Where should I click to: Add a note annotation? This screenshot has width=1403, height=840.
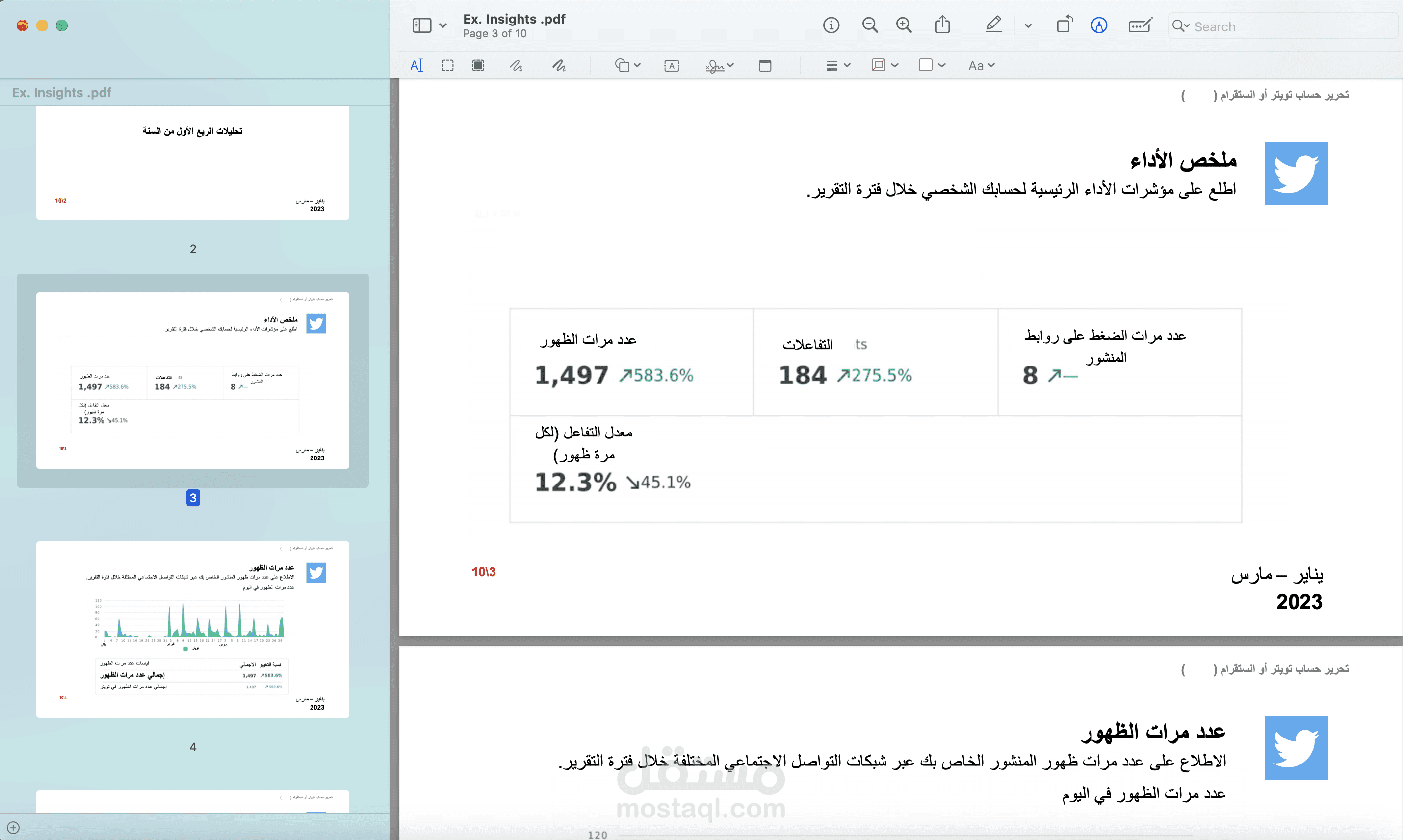[x=764, y=65]
